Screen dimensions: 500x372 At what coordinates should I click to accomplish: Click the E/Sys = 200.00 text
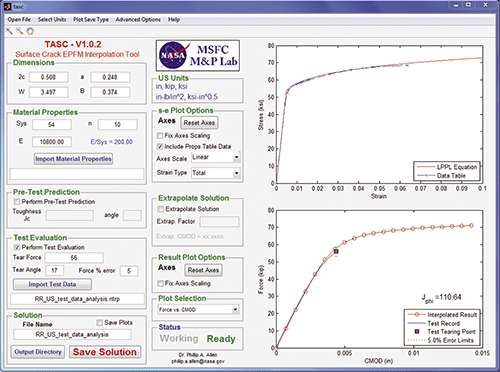point(111,142)
